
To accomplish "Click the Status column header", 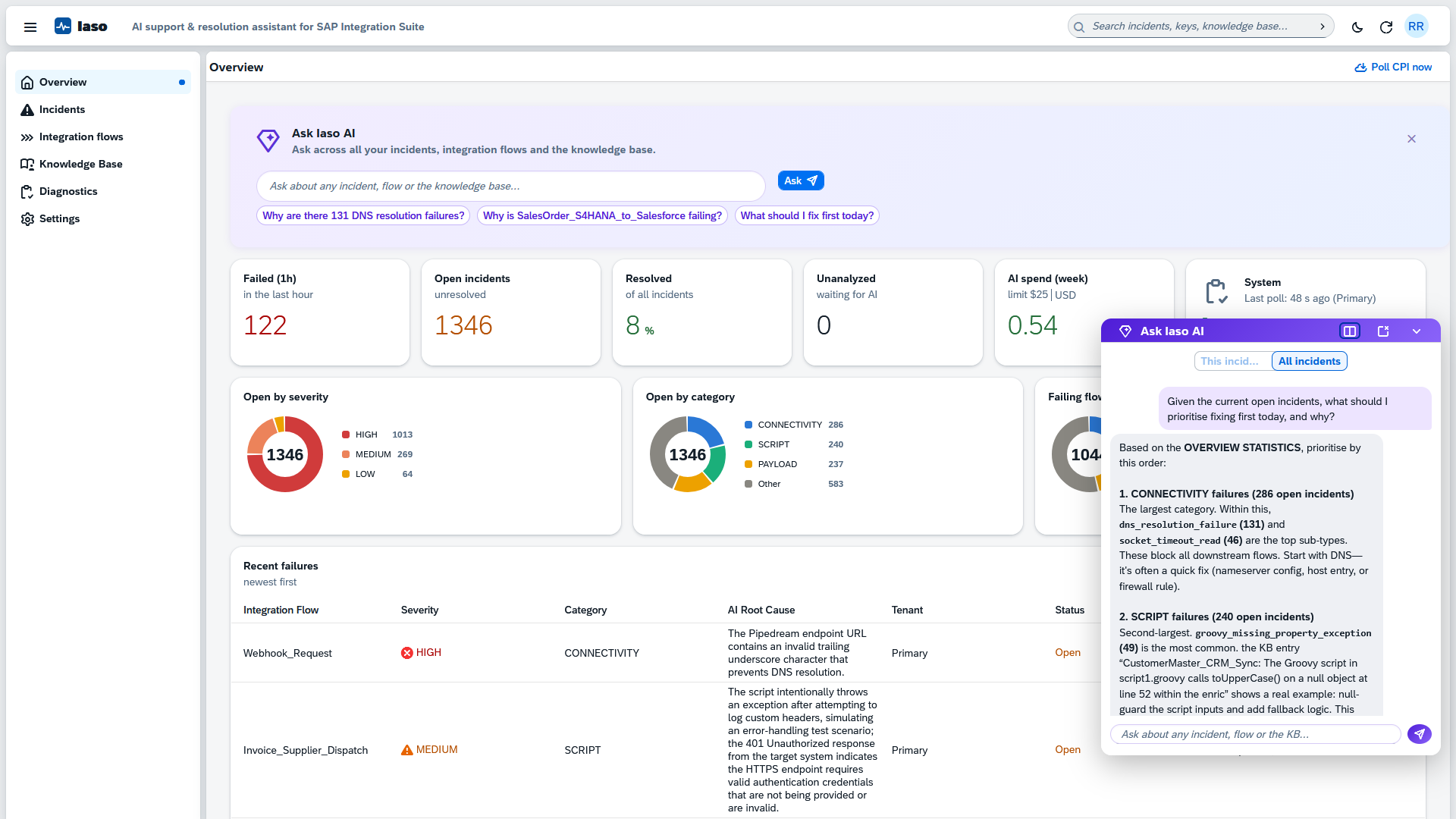I will click(x=1069, y=610).
